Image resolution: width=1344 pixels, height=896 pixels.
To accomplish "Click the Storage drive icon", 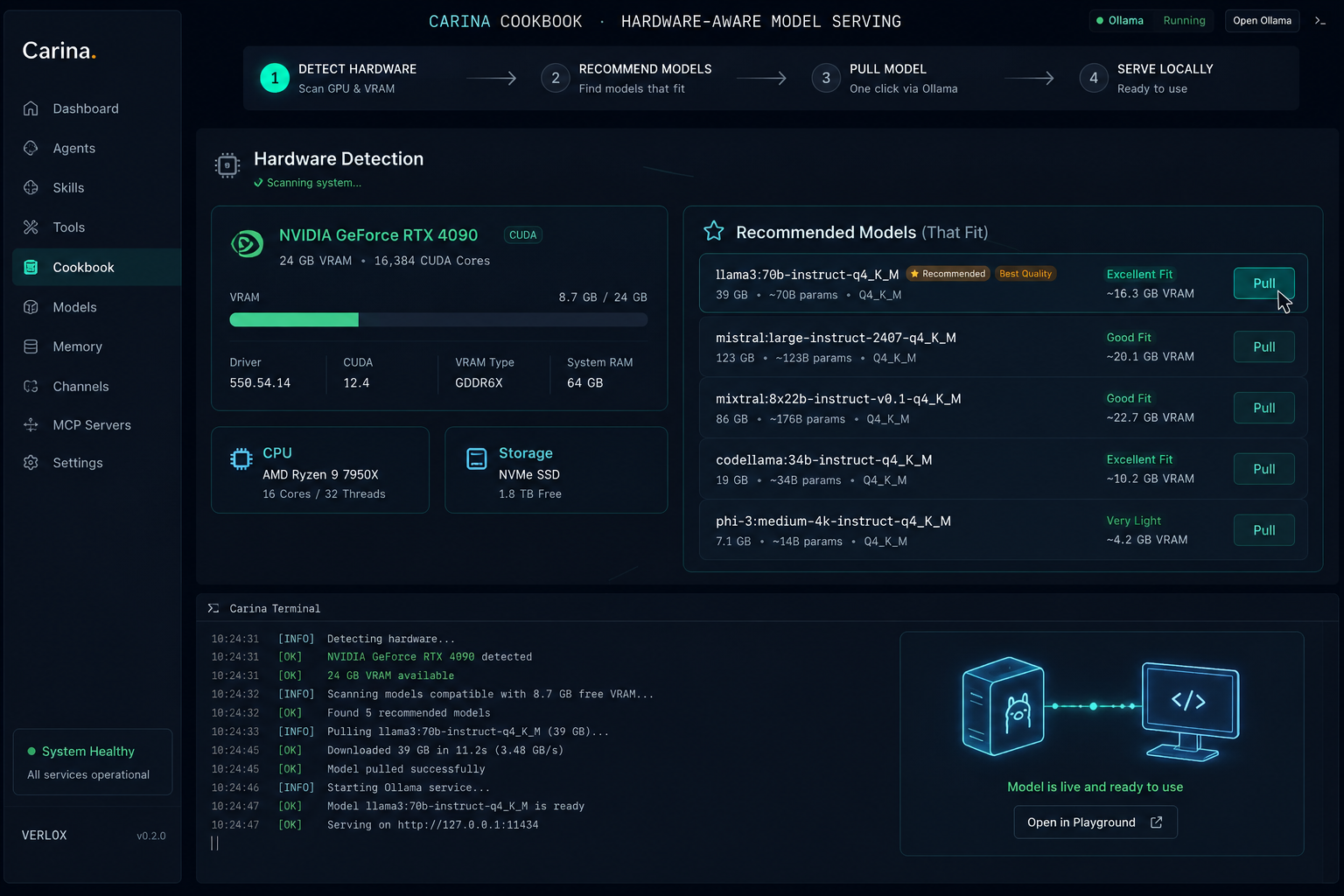I will pyautogui.click(x=477, y=458).
